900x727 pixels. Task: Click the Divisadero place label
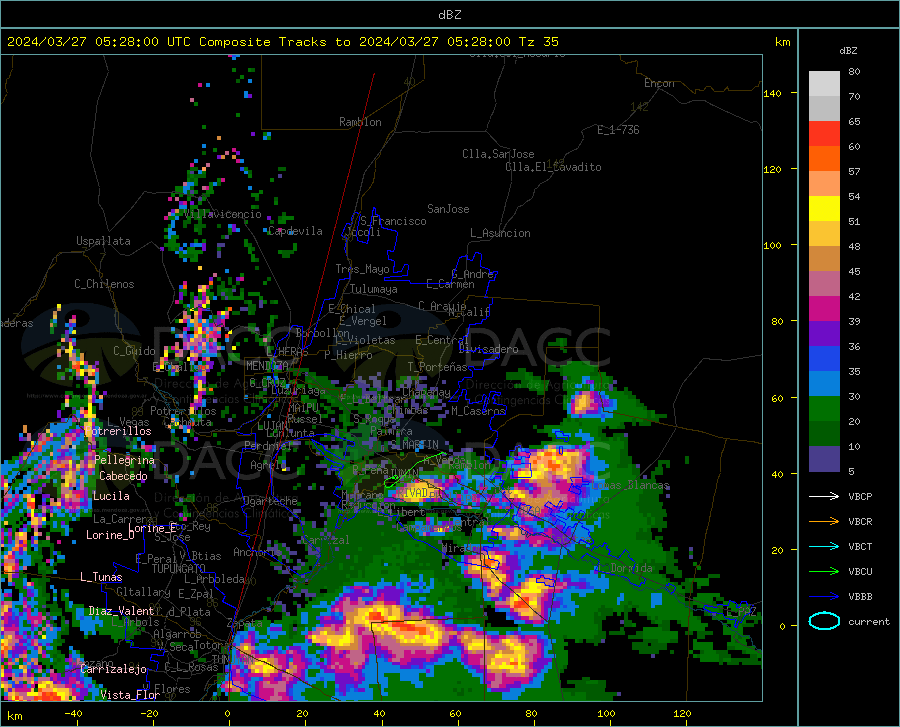tap(488, 349)
